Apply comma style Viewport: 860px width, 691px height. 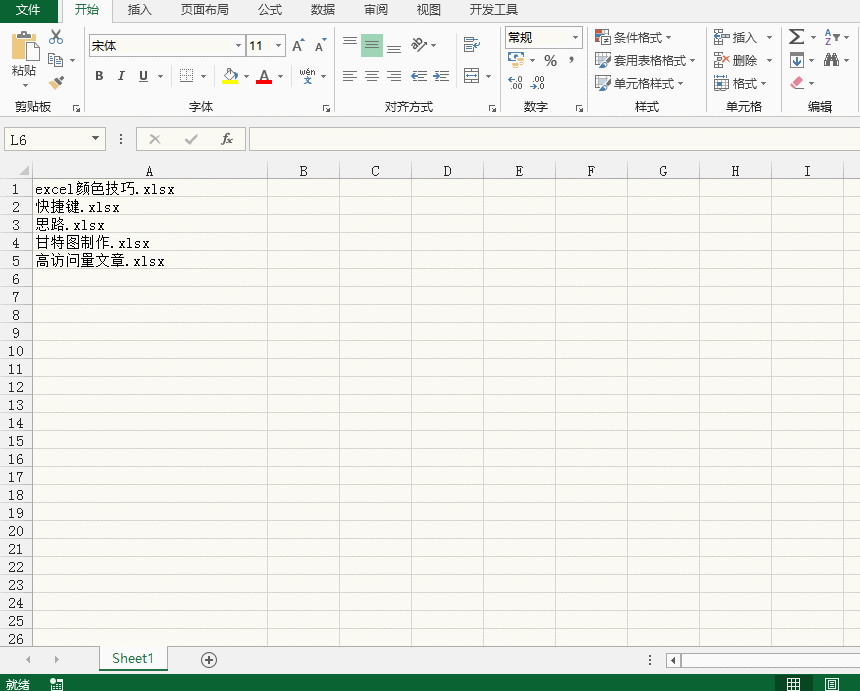click(572, 59)
